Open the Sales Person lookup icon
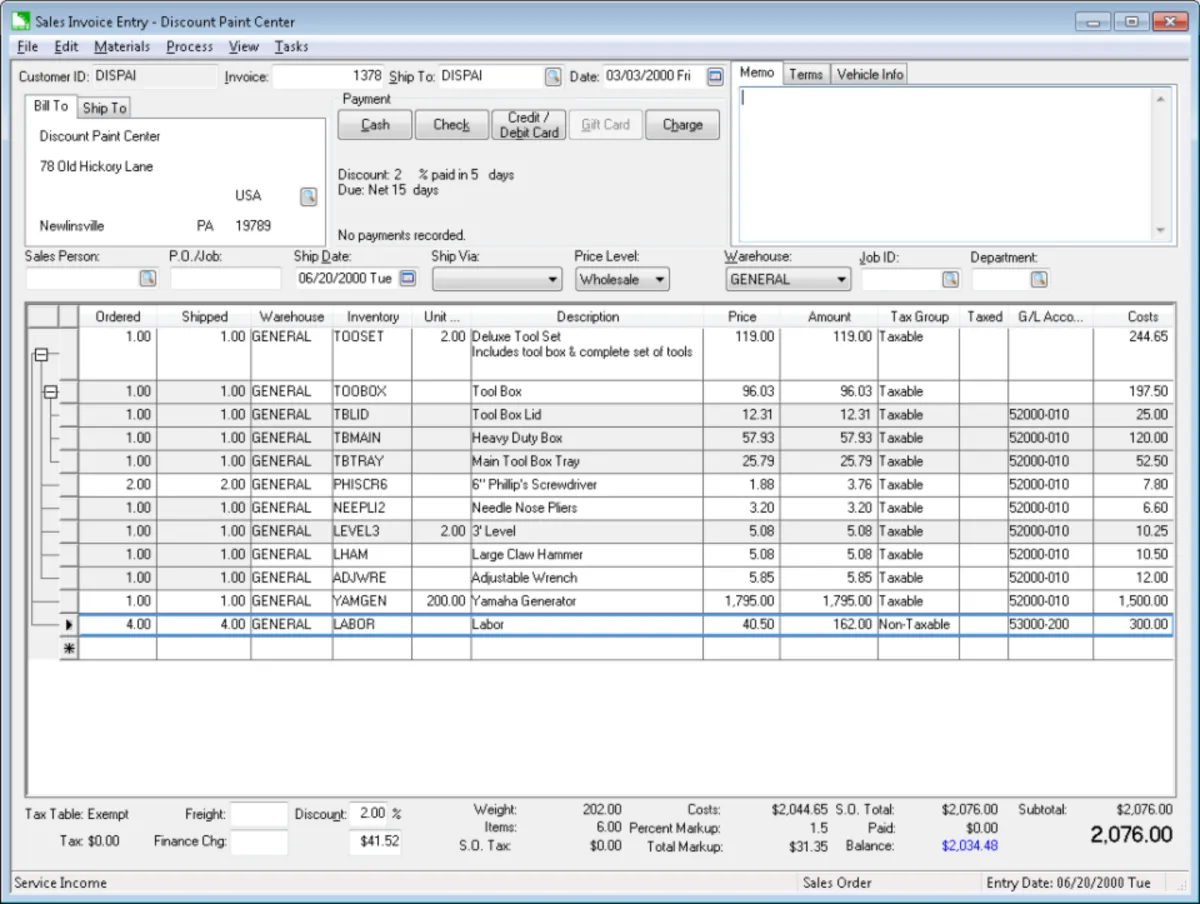 pyautogui.click(x=147, y=279)
